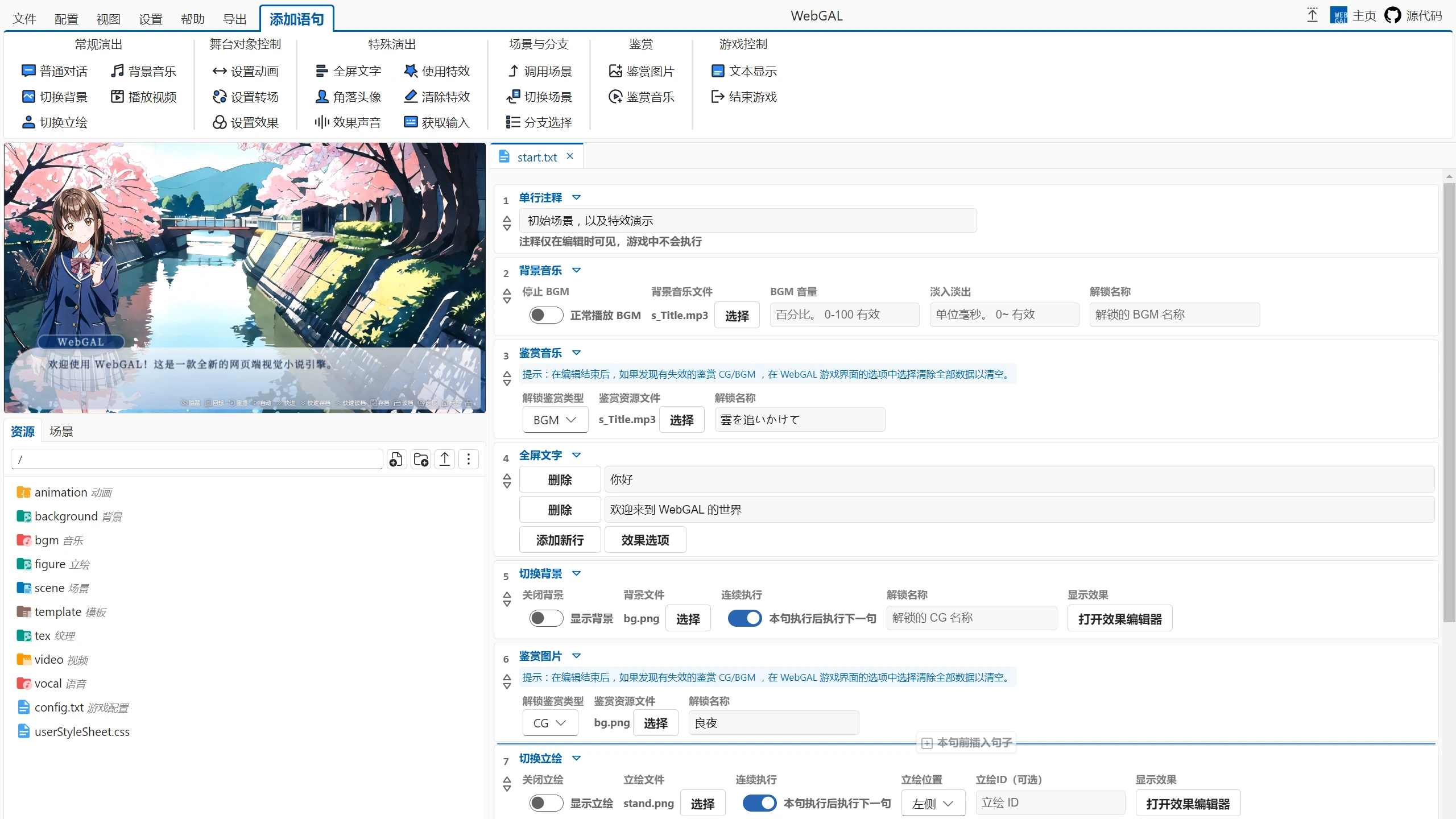Image resolution: width=1456 pixels, height=819 pixels.
Task: Add a 效果声音 statement
Action: (x=348, y=122)
